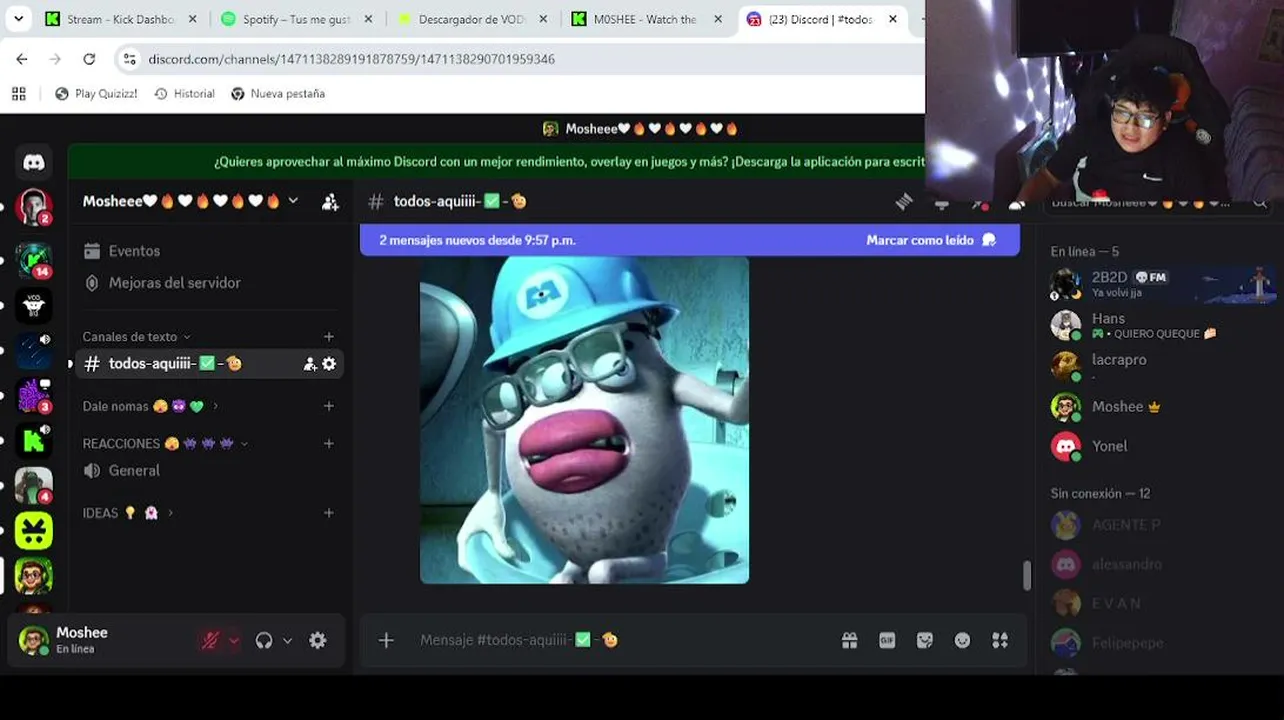
Task: Create a channel in Canales de texto
Action: (329, 337)
